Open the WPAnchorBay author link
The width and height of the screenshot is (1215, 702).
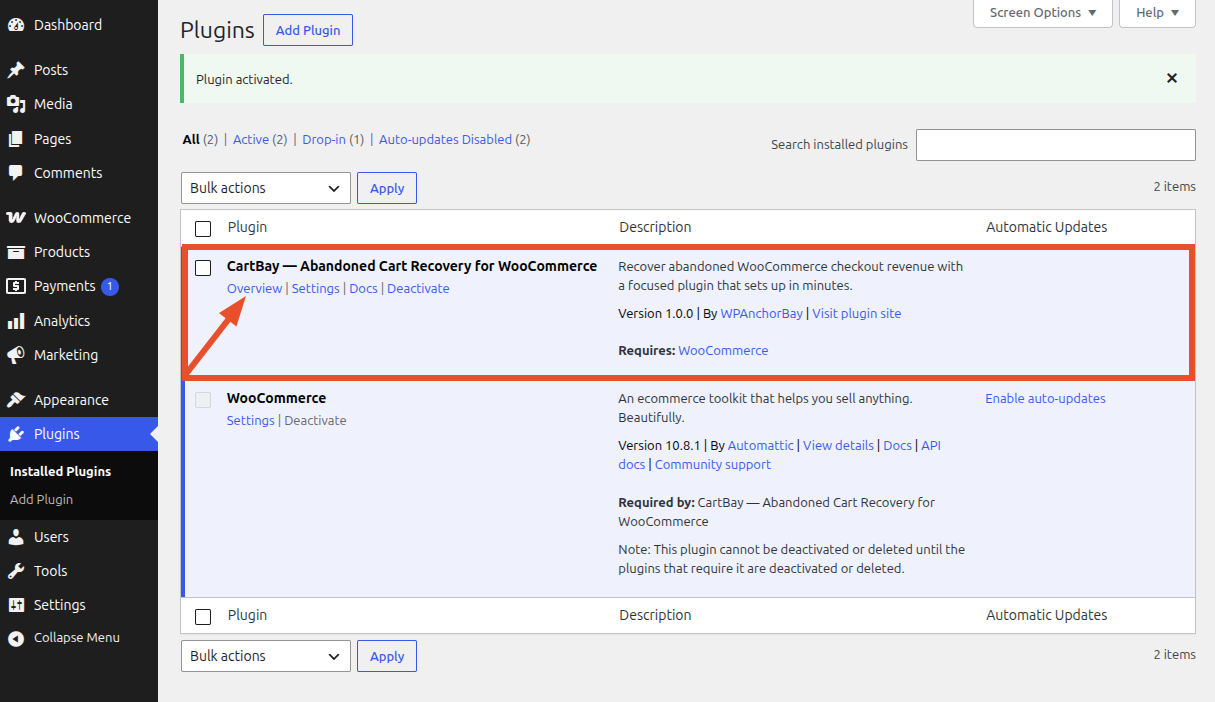click(762, 313)
